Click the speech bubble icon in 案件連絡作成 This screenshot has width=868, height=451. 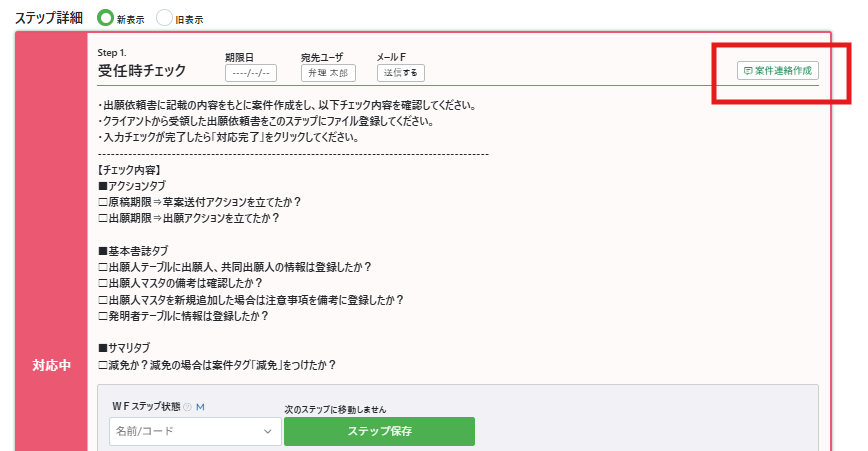coord(748,71)
